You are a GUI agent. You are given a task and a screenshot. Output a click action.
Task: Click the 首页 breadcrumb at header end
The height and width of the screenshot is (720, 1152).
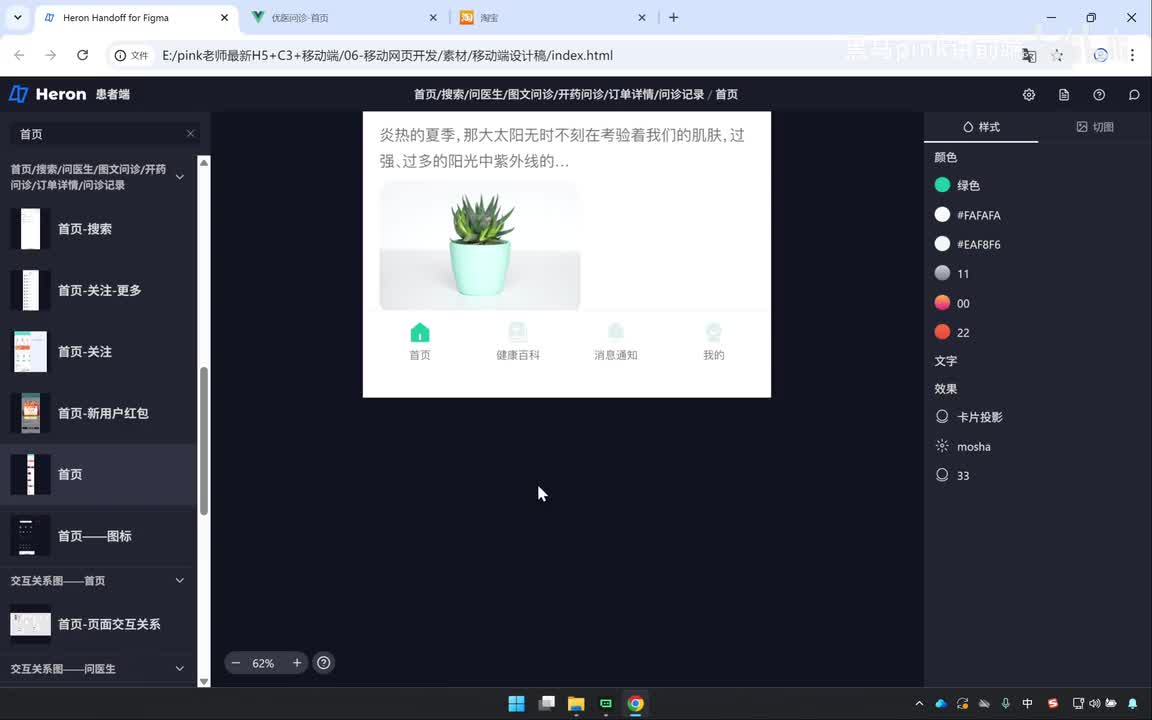tap(727, 94)
